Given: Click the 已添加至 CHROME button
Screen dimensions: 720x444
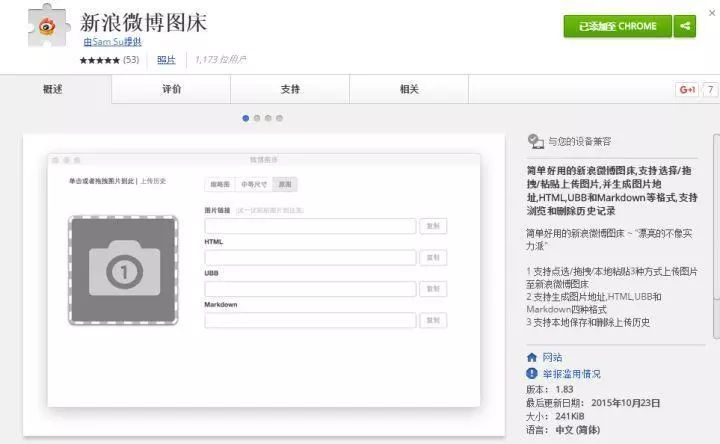Looking at the screenshot, I should click(x=617, y=27).
